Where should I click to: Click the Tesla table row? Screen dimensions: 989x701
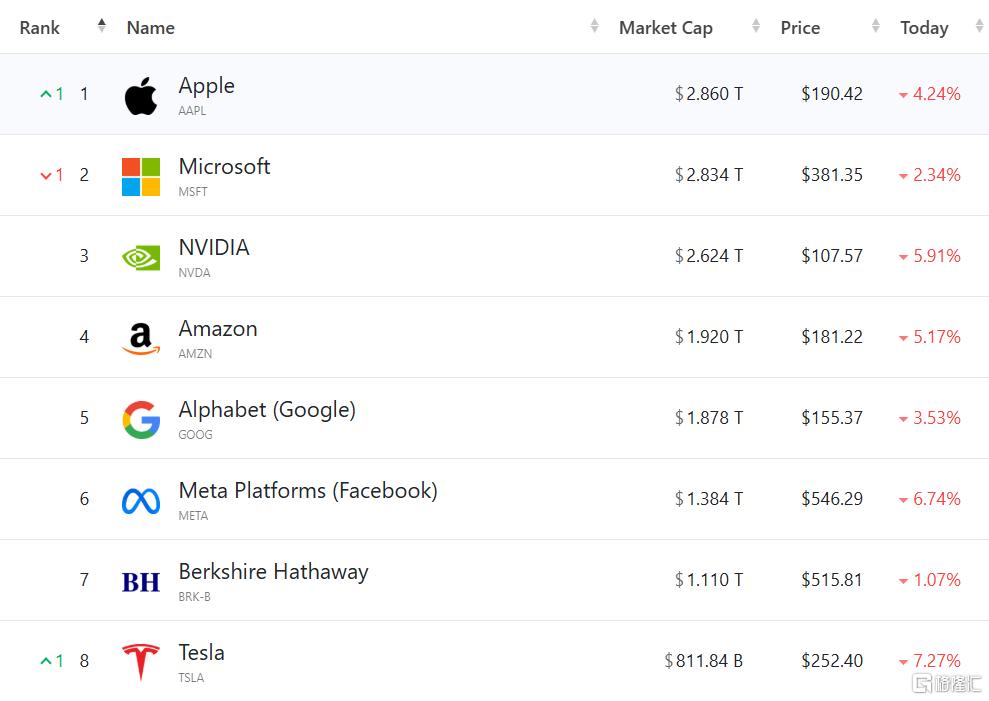(494, 661)
